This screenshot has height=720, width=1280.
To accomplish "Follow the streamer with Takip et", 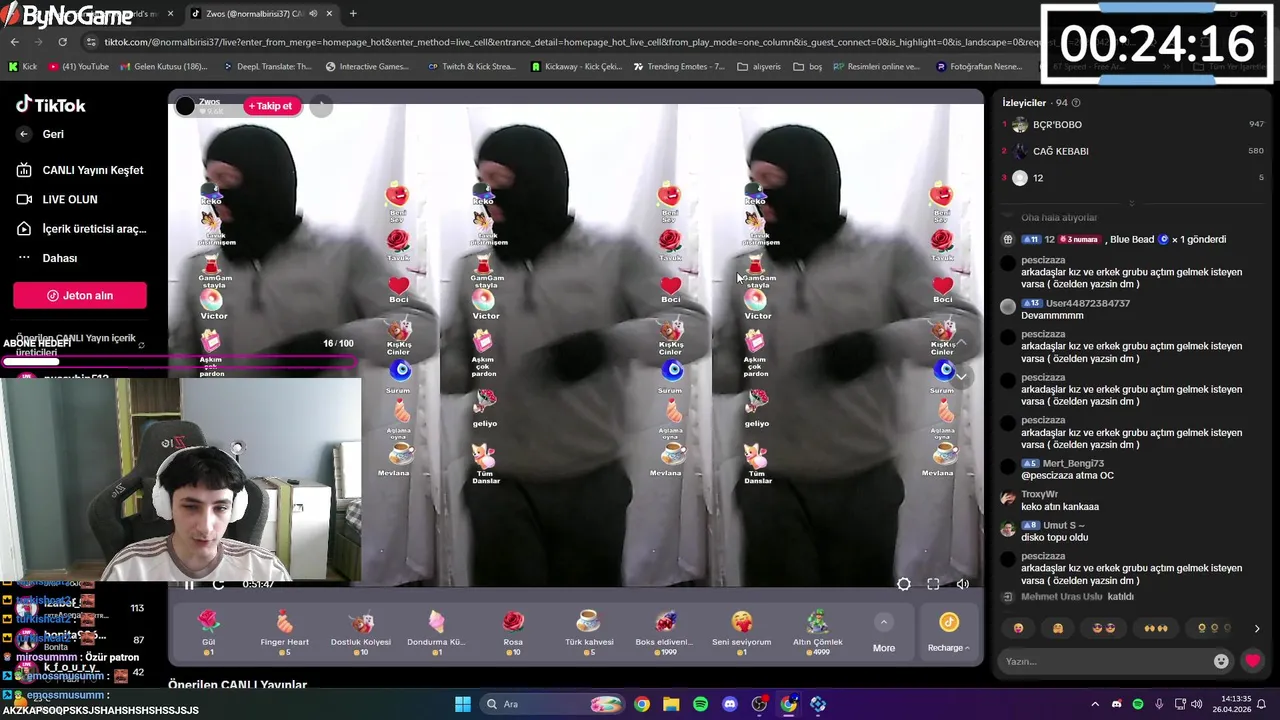I will (271, 106).
